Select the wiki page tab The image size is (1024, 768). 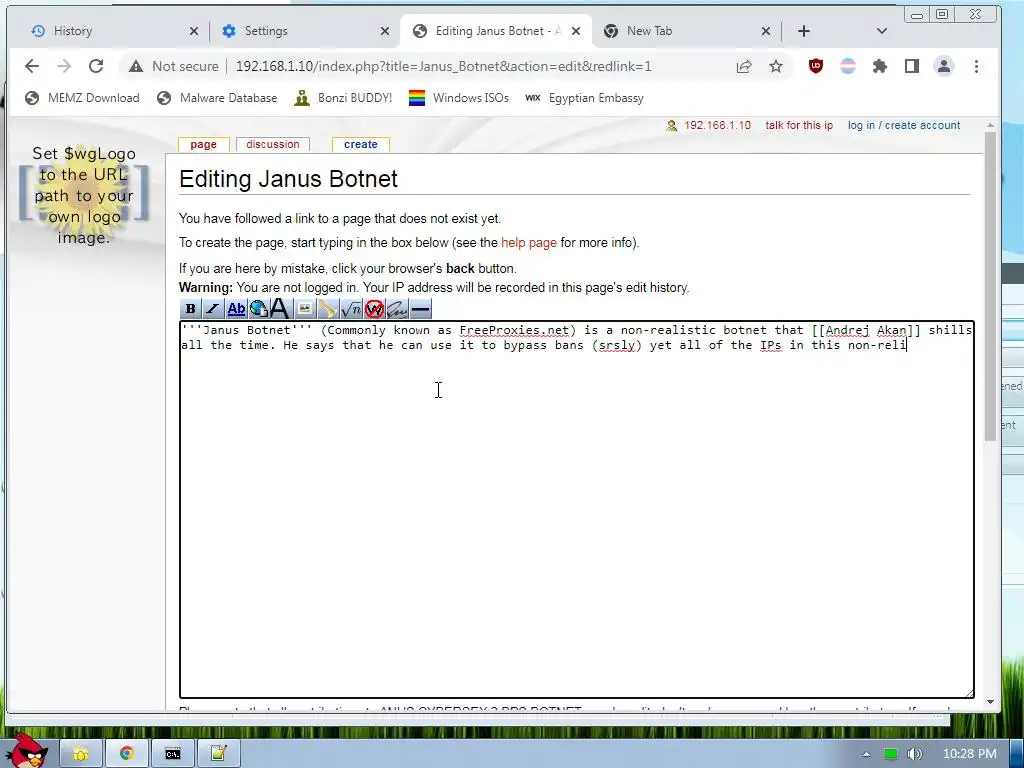(203, 144)
